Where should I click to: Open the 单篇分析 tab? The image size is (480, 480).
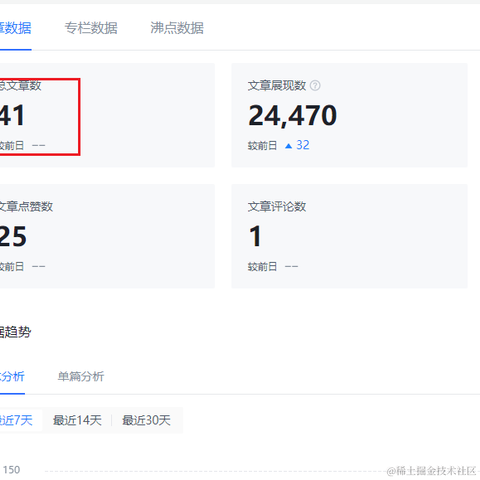click(81, 376)
